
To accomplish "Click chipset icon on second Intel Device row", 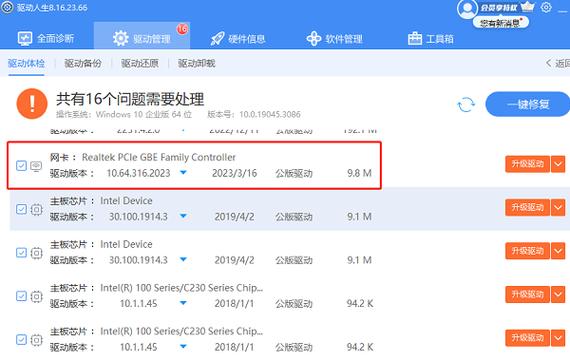I will click(36, 253).
